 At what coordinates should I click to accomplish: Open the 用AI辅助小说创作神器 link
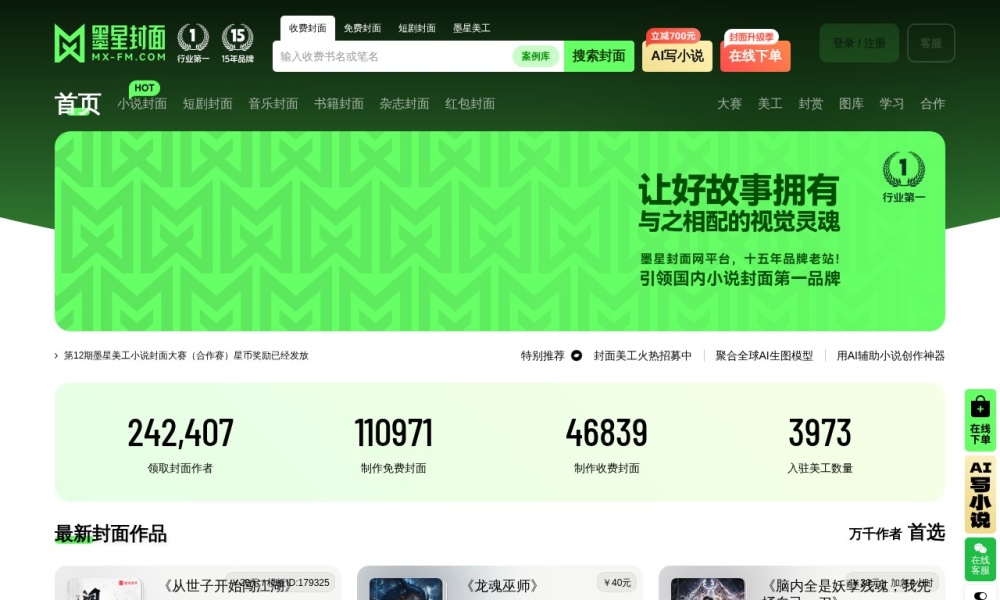(x=891, y=356)
